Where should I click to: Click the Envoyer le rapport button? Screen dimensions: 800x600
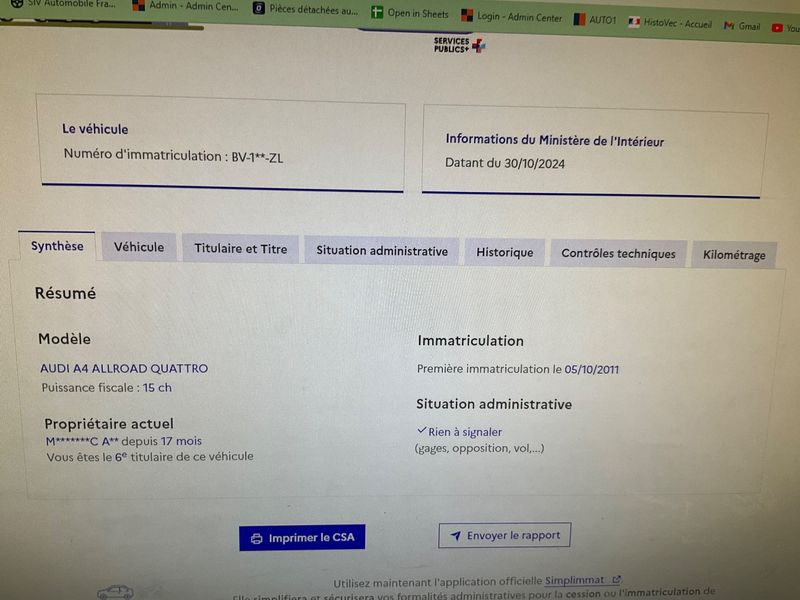[x=505, y=535]
